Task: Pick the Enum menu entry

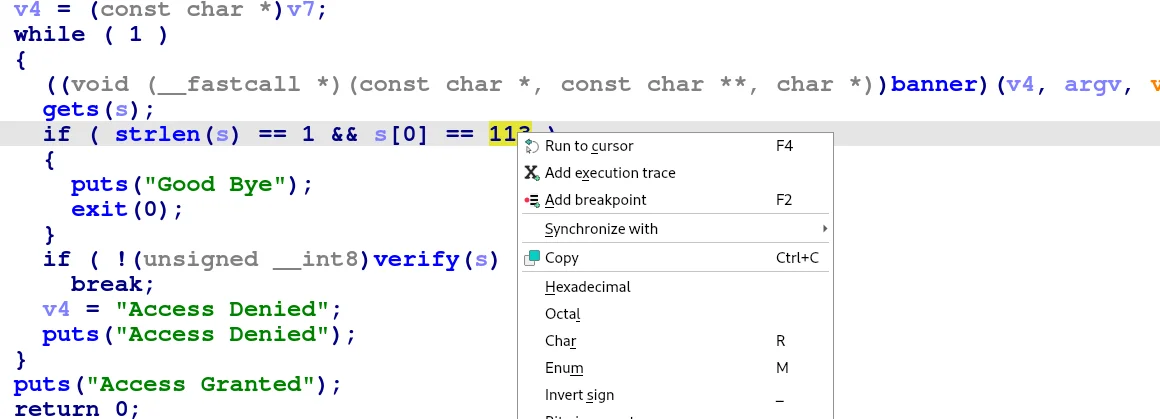Action: point(563,368)
